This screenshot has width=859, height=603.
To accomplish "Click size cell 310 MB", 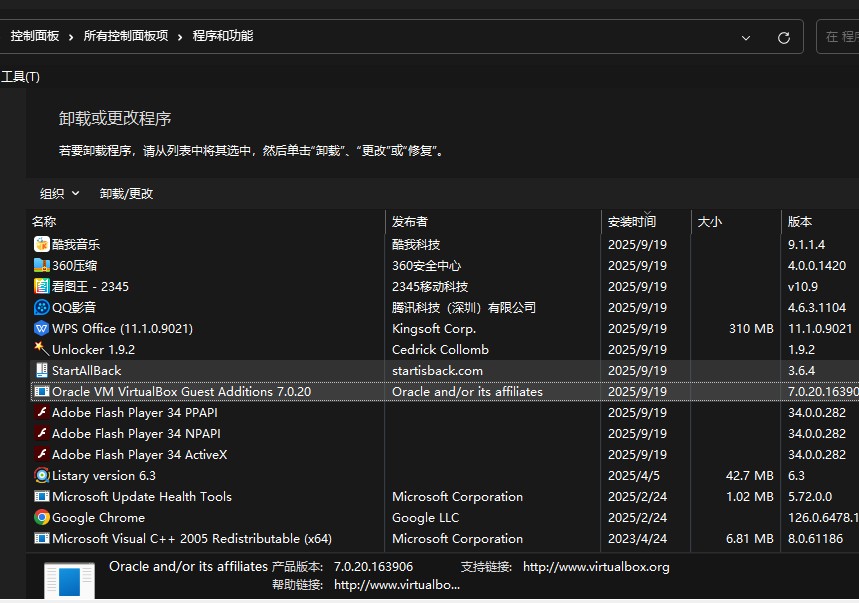I will click(751, 329).
